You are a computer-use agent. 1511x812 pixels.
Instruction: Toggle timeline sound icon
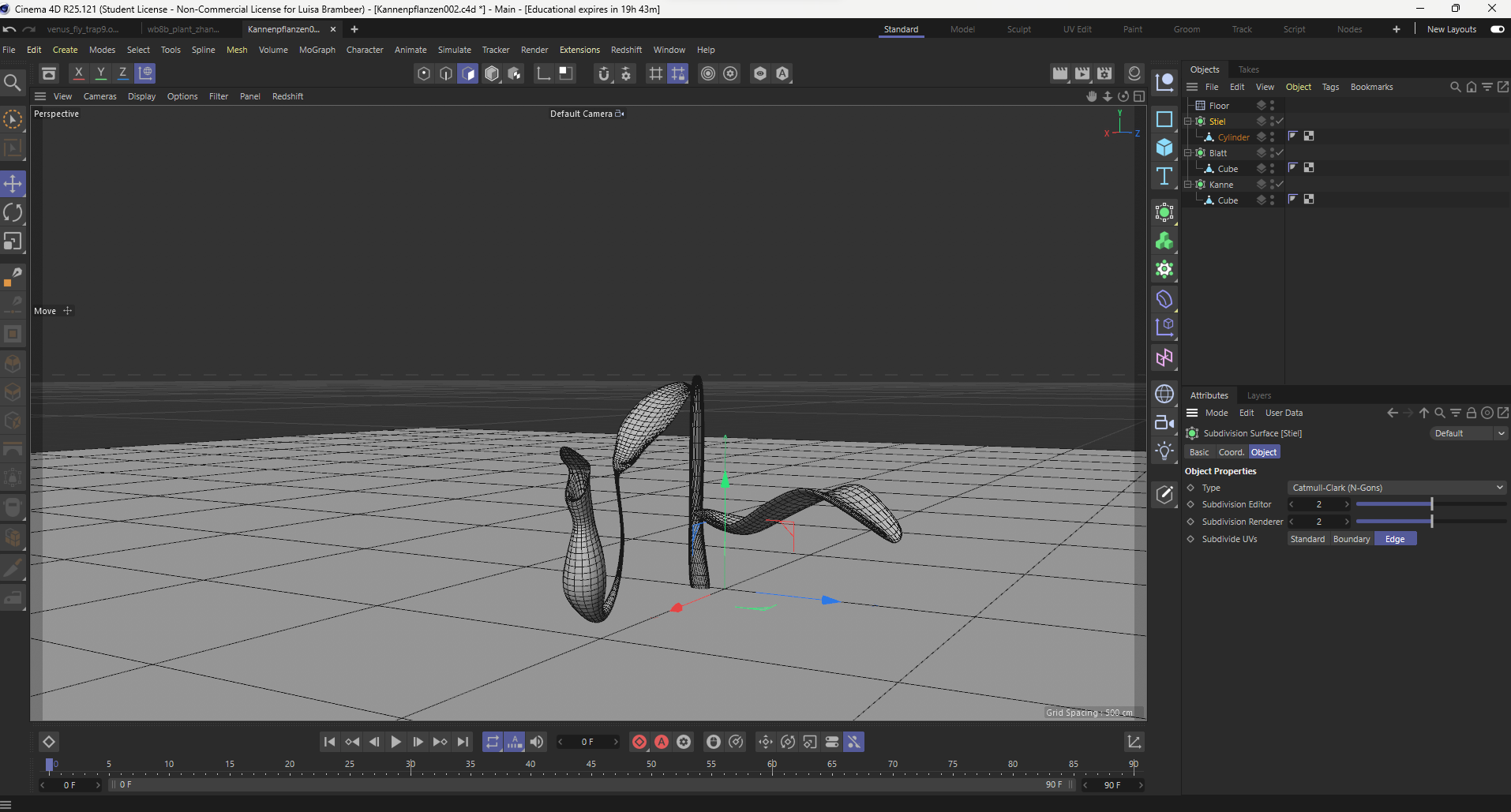click(x=537, y=742)
